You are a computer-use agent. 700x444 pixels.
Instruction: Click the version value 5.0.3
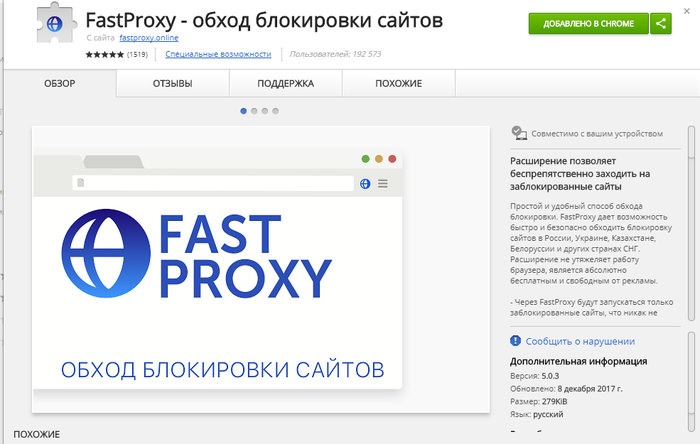click(x=550, y=376)
